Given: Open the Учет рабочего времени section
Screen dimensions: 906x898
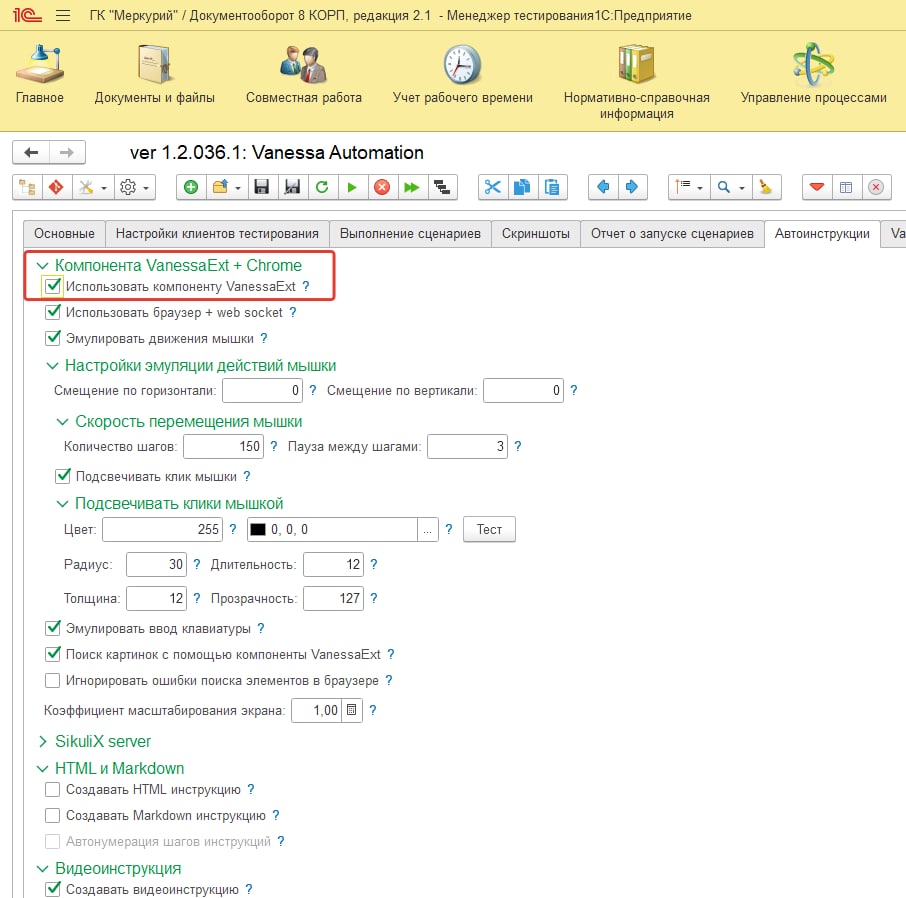Looking at the screenshot, I should pyautogui.click(x=462, y=74).
